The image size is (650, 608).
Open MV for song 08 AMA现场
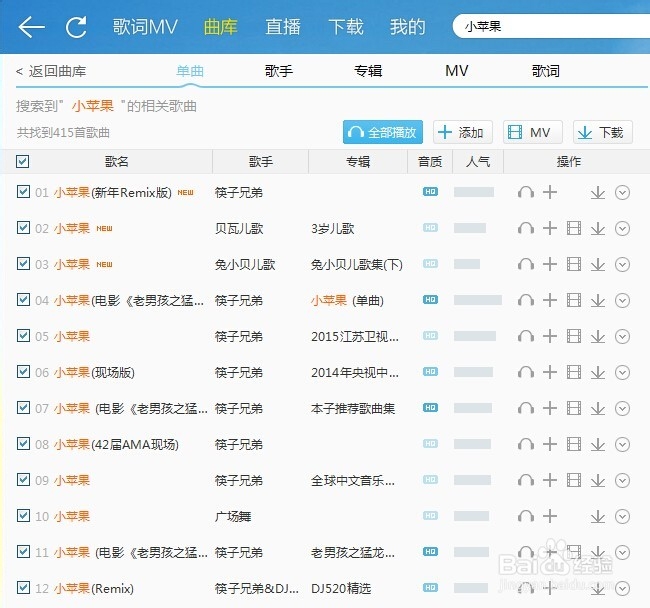[574, 444]
